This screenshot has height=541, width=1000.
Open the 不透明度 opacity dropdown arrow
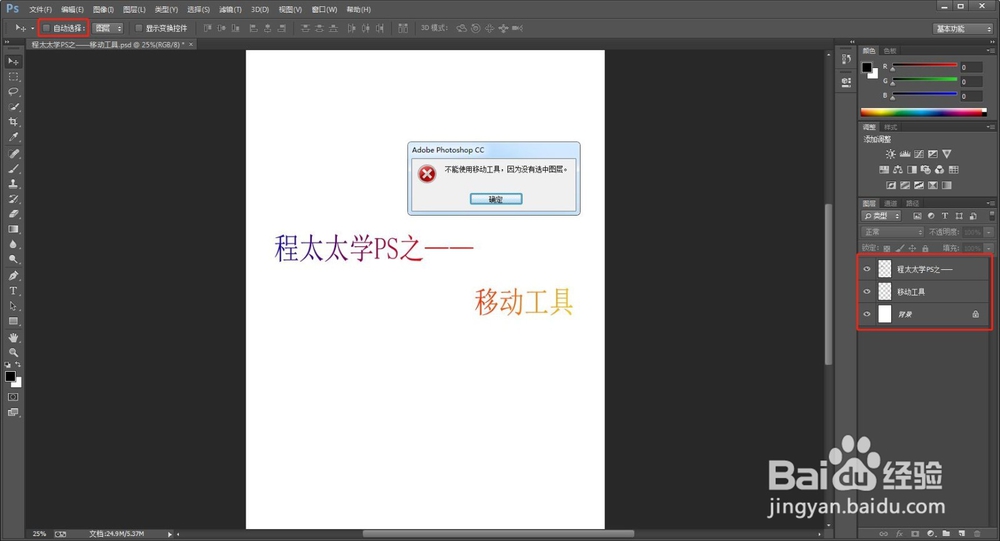pyautogui.click(x=989, y=232)
